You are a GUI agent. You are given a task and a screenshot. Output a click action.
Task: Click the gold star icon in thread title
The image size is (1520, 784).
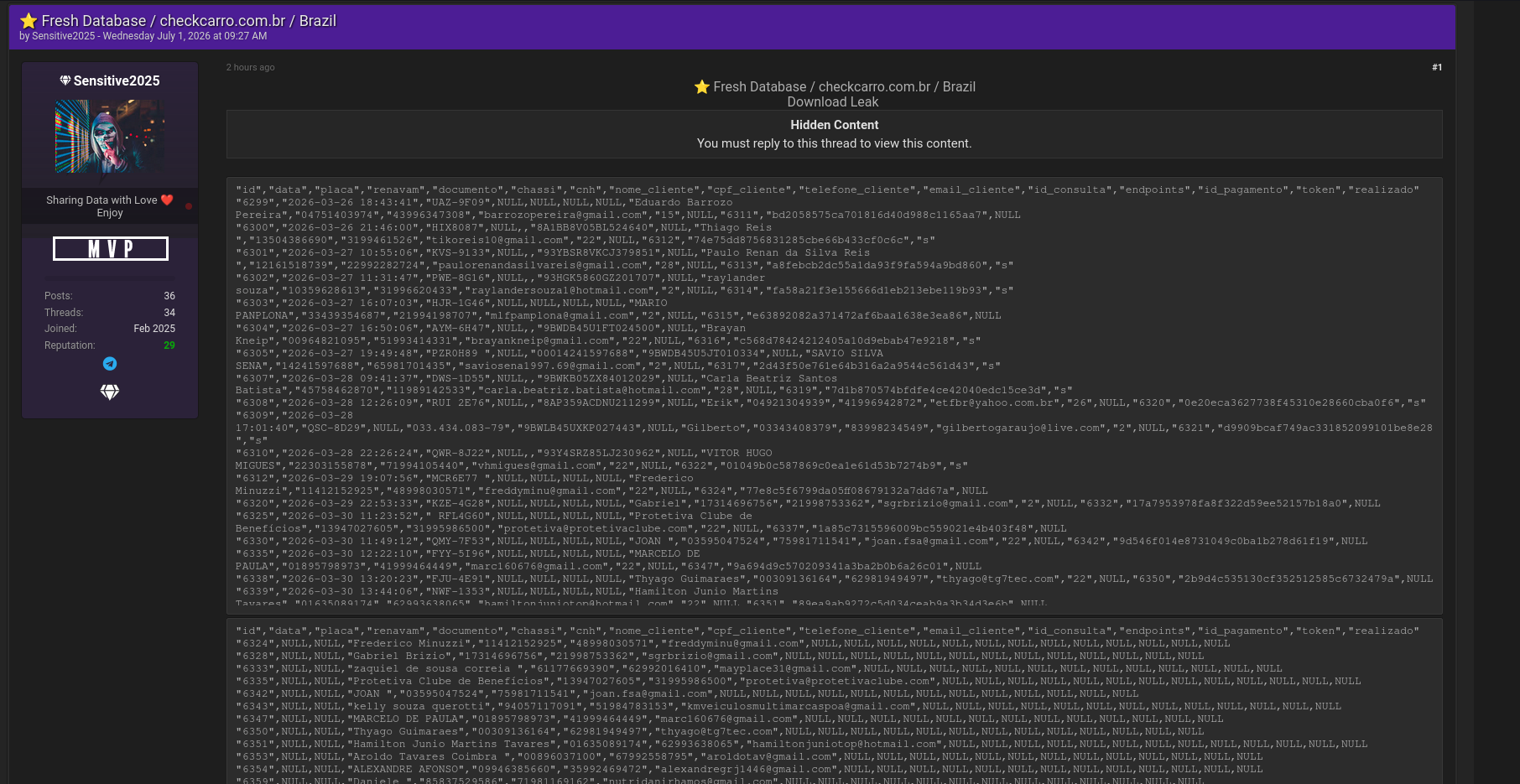[29, 21]
